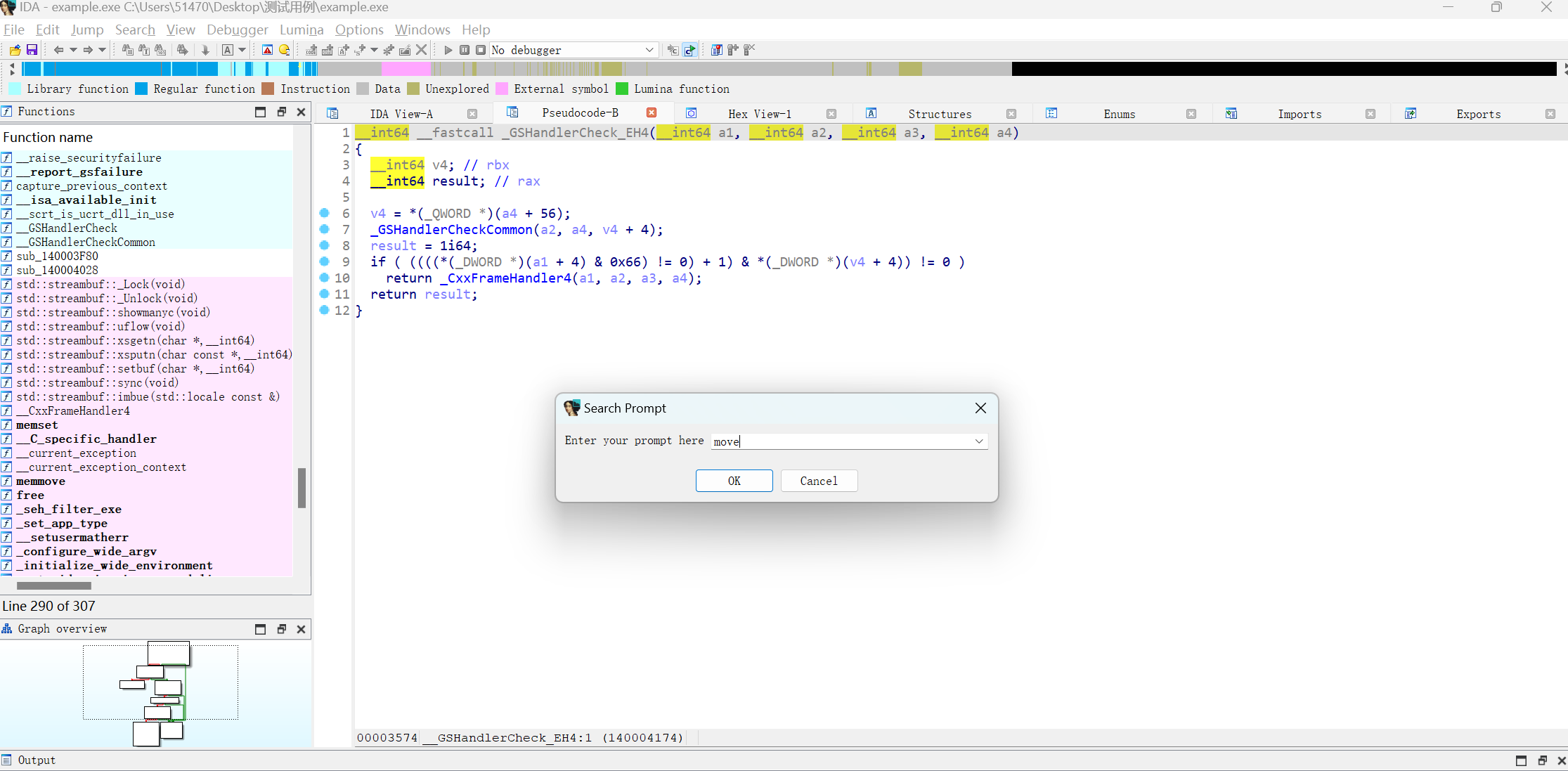Click the navigation band scroll arrows
1568x771 pixels.
point(12,69)
